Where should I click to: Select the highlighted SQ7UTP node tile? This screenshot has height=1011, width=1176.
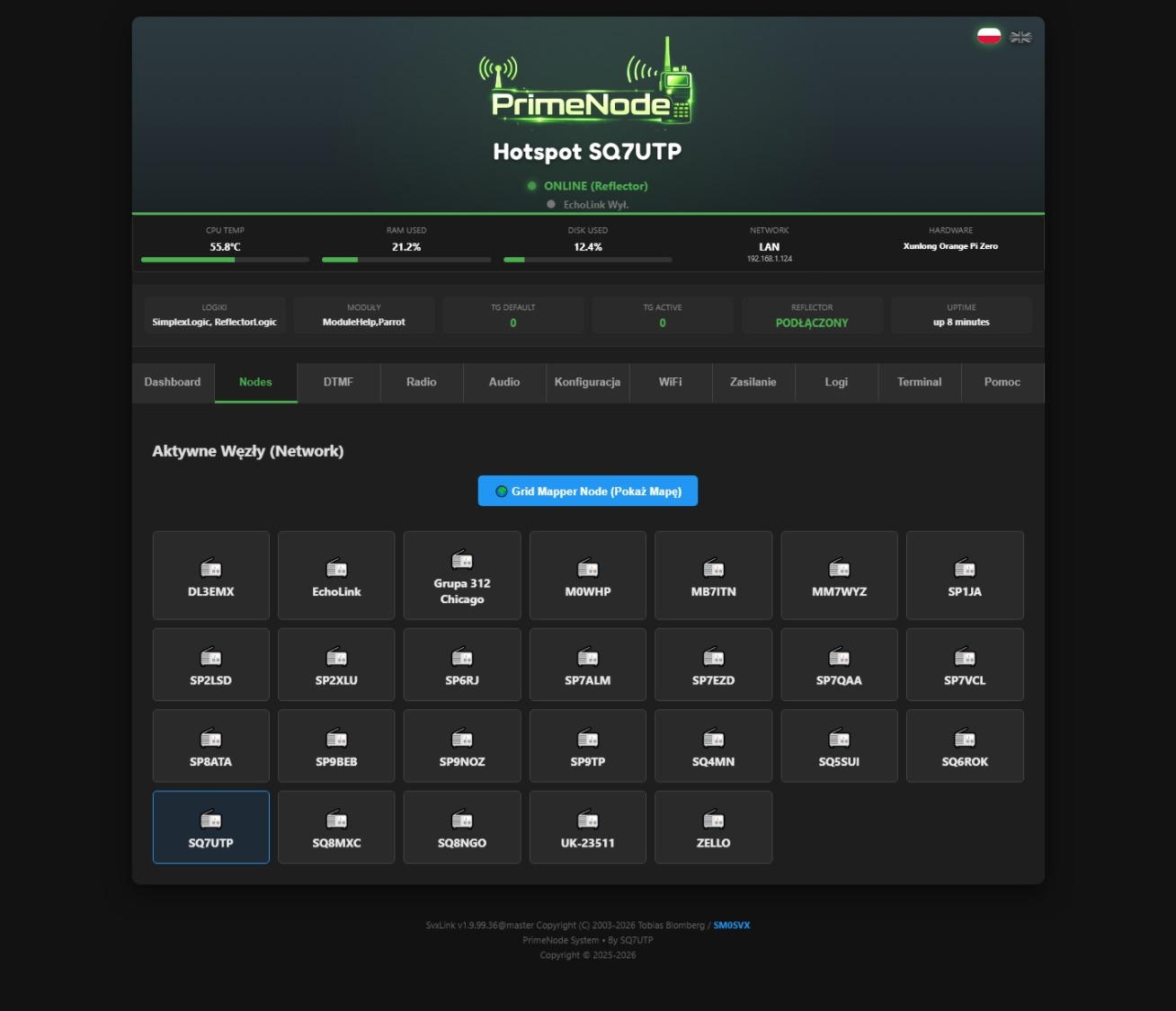[211, 827]
